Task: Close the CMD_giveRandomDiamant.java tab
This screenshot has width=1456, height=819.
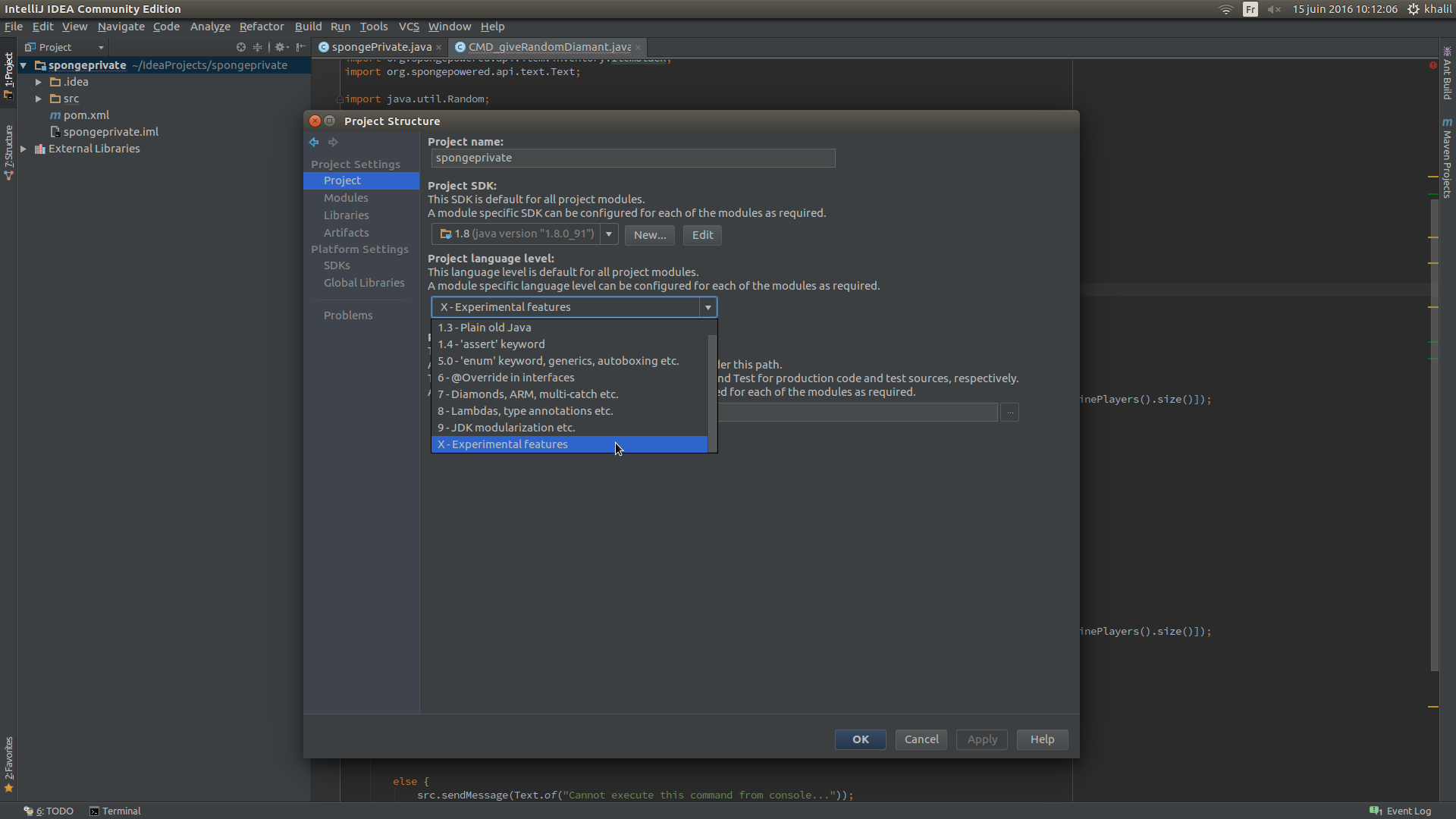Action: [x=639, y=47]
